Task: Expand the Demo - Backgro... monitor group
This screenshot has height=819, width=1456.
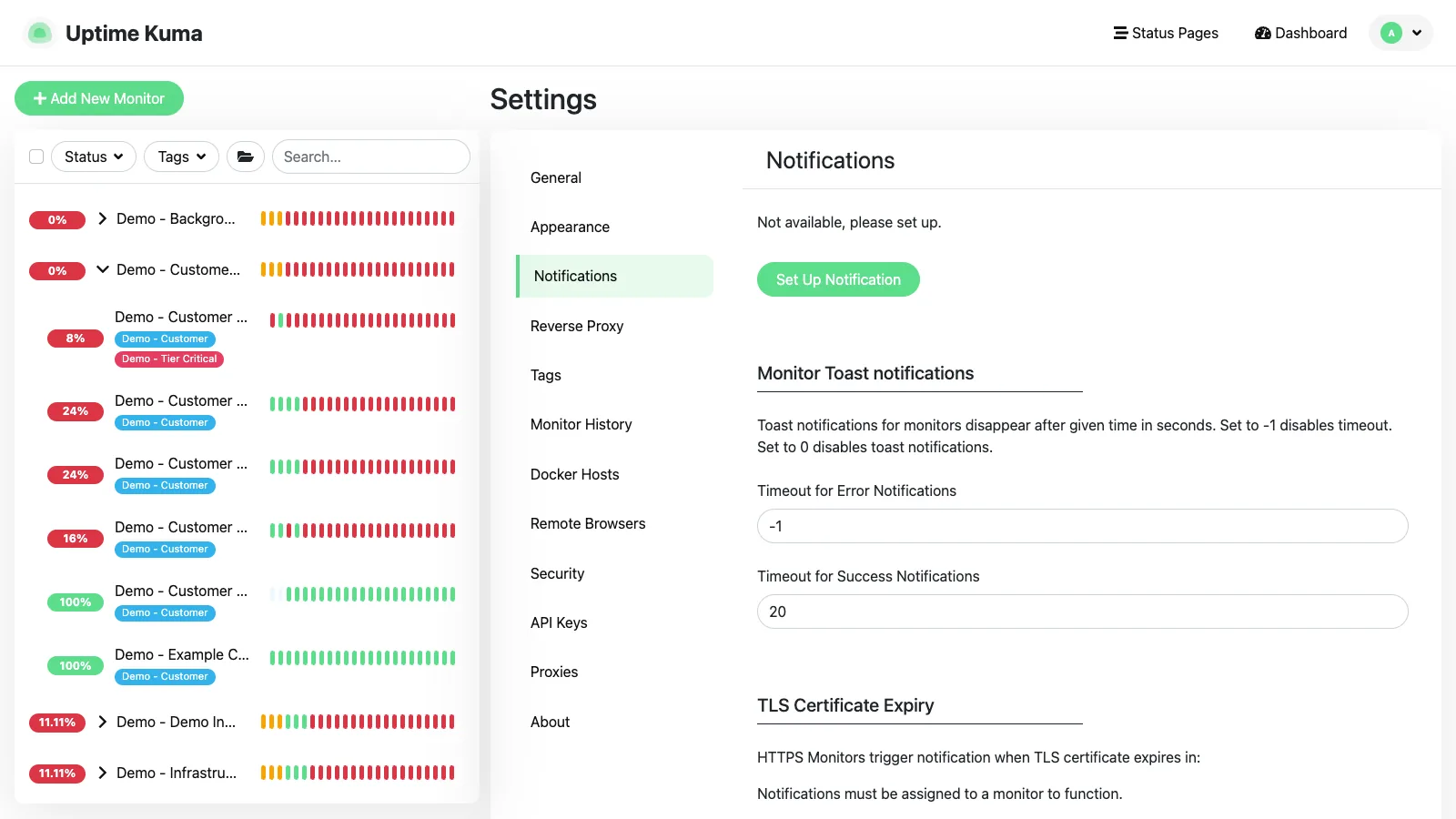Action: [x=103, y=218]
